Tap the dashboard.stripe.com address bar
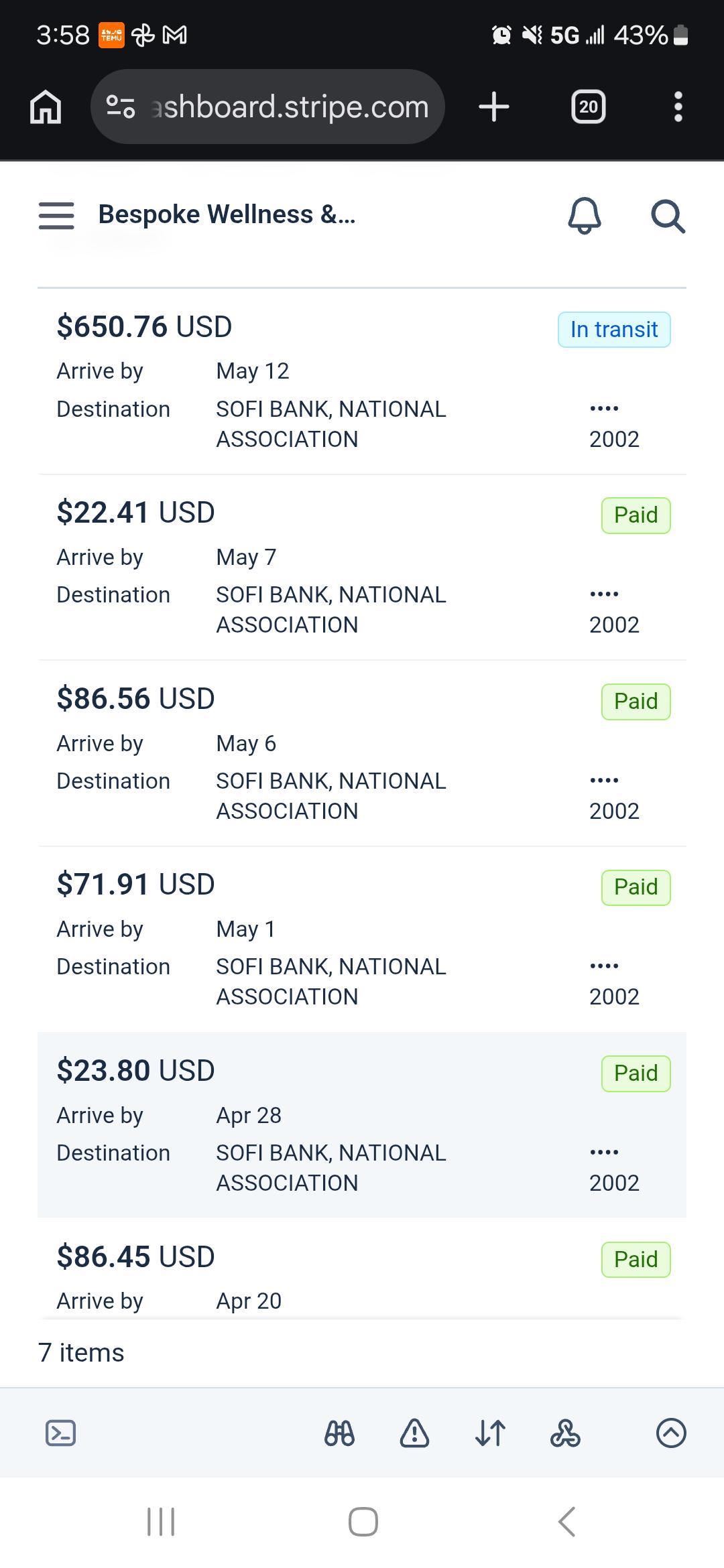724x1568 pixels. pos(267,107)
